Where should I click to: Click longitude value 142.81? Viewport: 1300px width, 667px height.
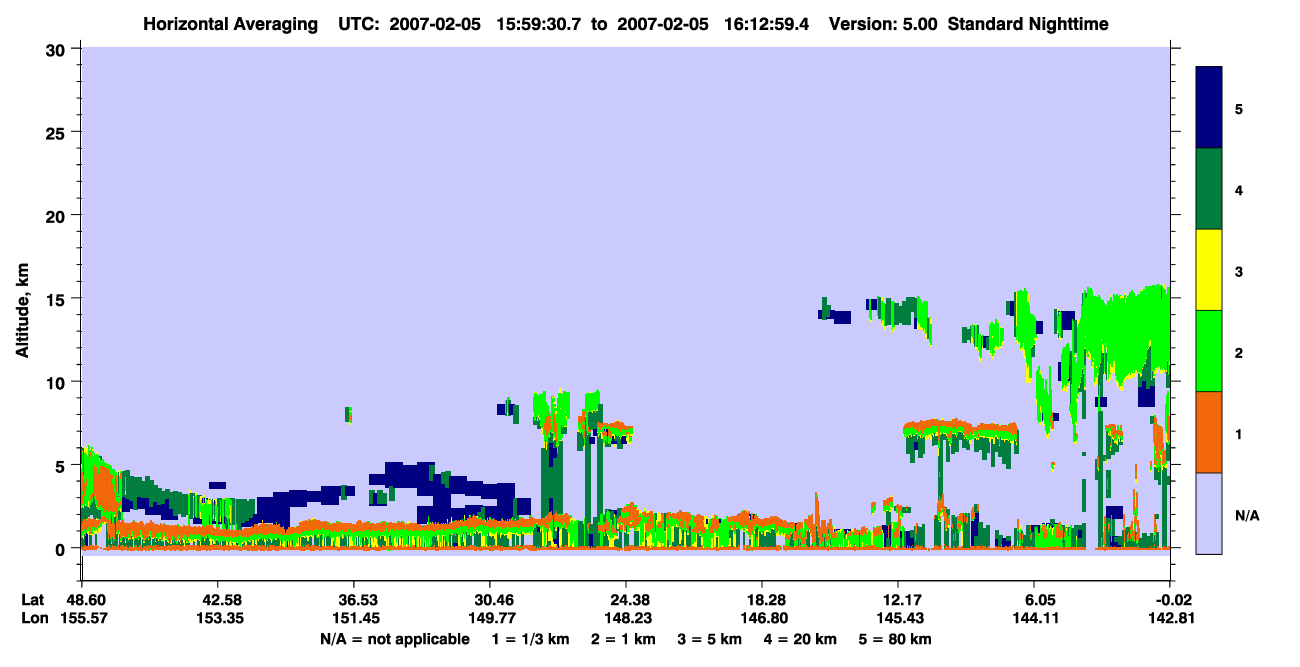(x=1171, y=618)
